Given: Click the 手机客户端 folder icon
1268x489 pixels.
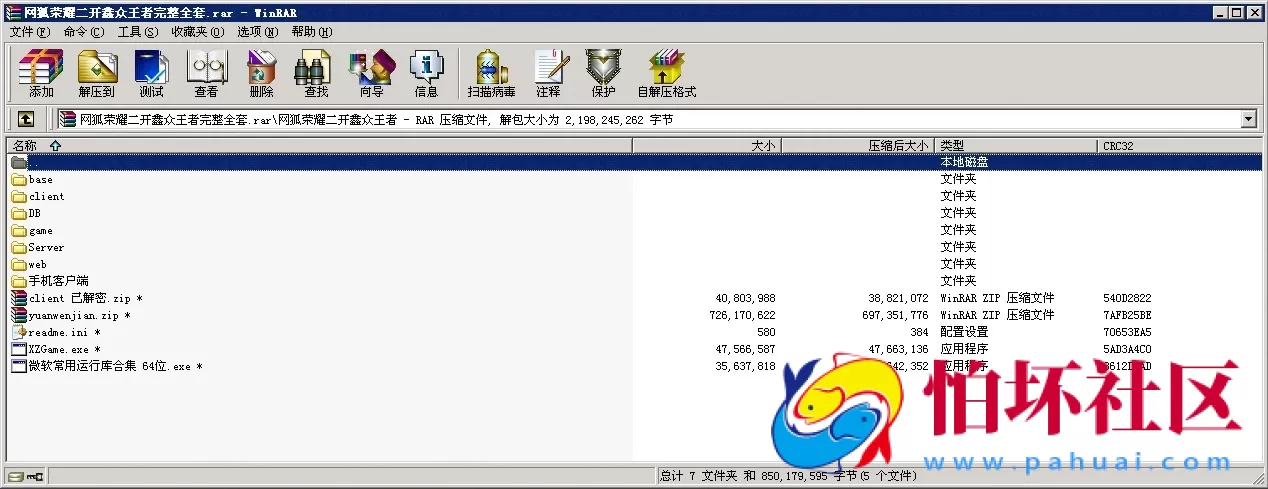Looking at the screenshot, I should (19, 282).
